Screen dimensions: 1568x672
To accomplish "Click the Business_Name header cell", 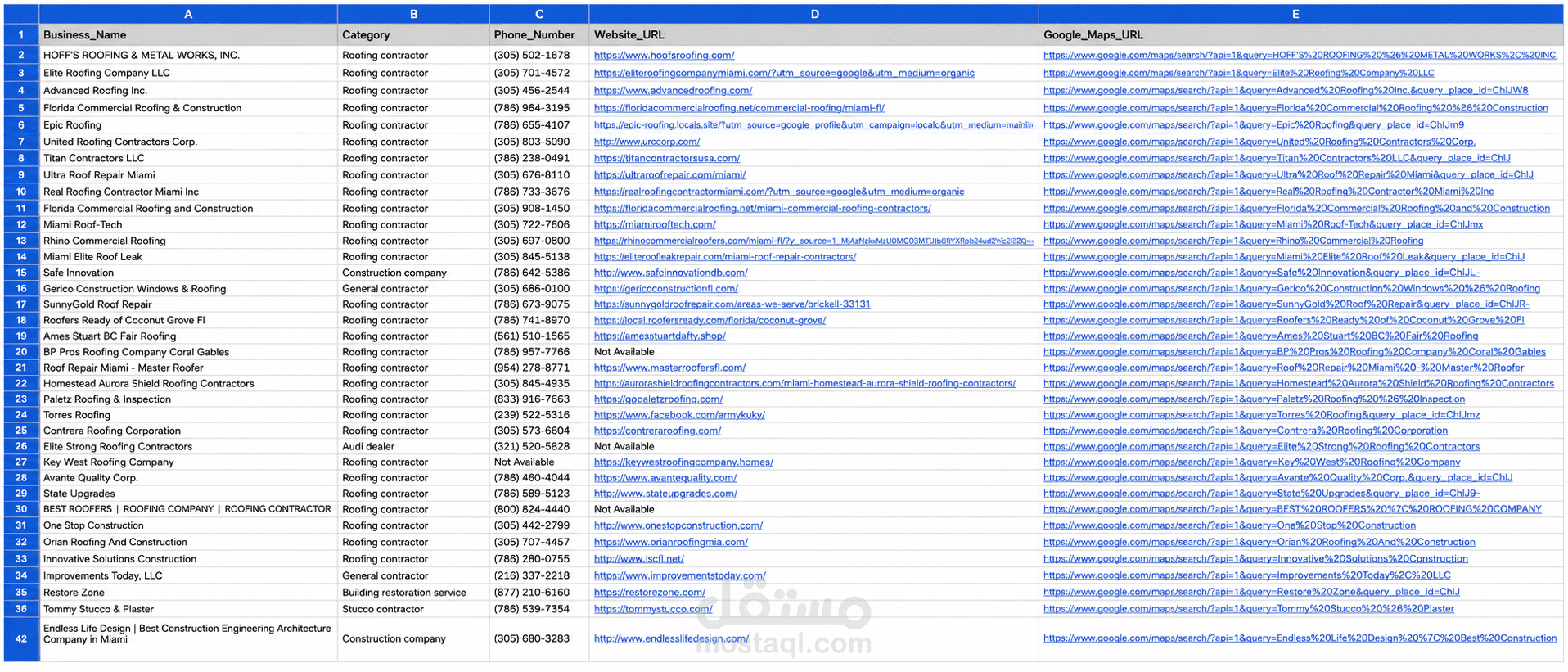I will [x=188, y=34].
